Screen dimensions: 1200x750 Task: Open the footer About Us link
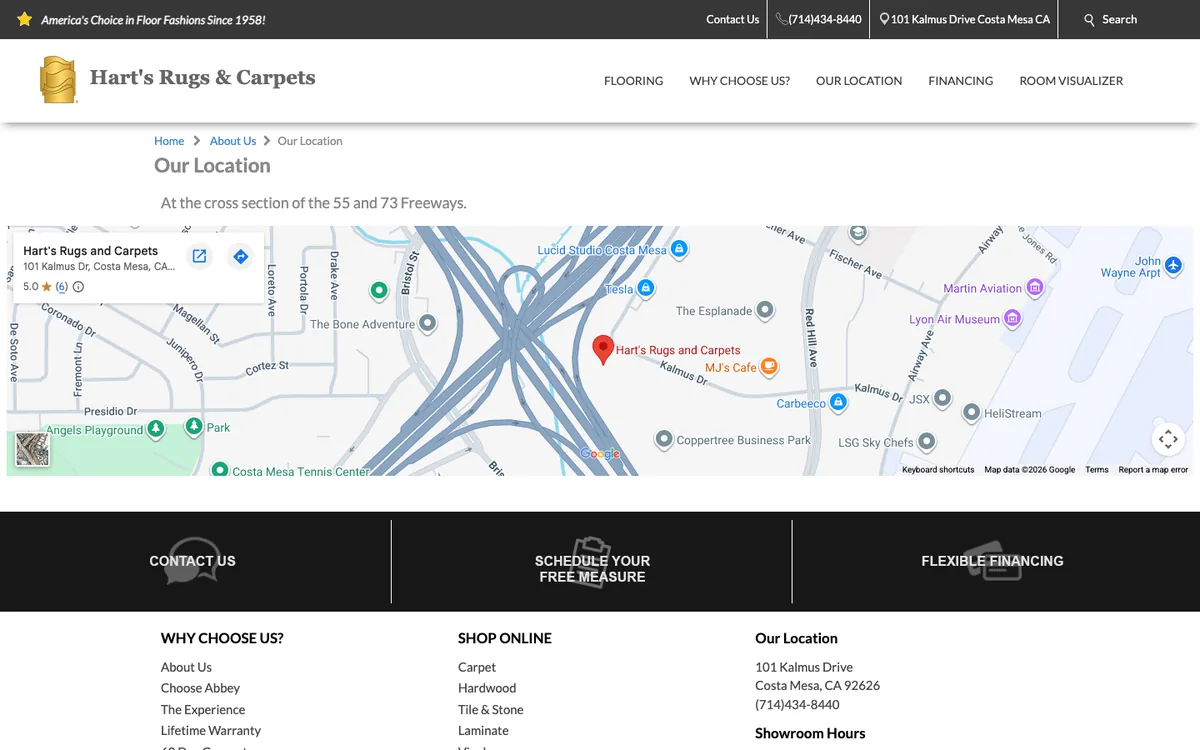[x=186, y=667]
